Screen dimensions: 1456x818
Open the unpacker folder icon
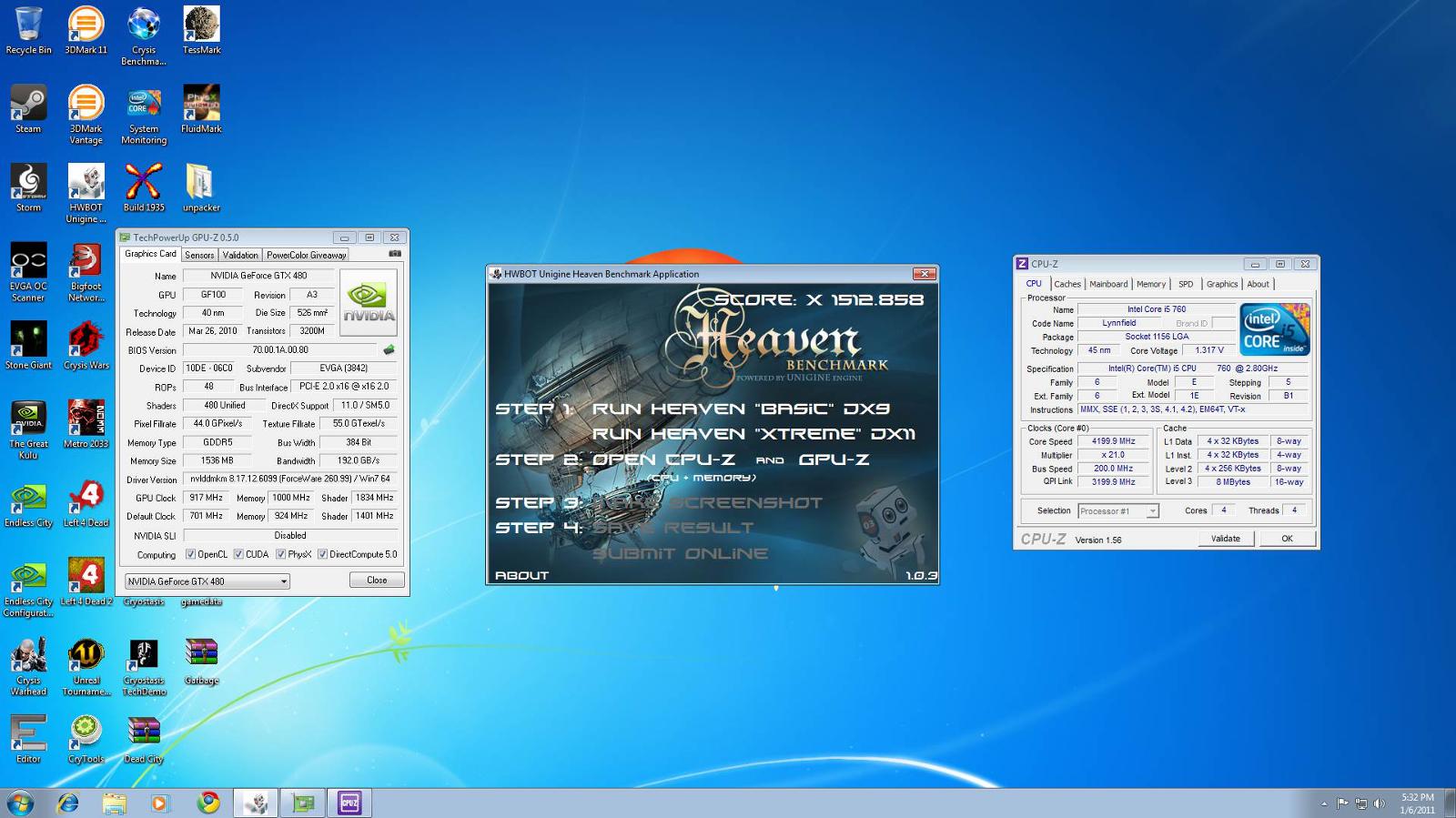pyautogui.click(x=201, y=188)
